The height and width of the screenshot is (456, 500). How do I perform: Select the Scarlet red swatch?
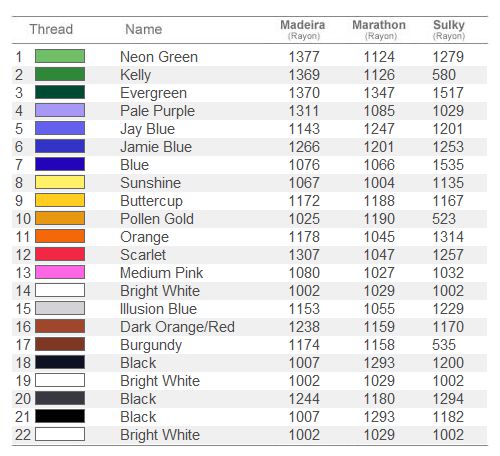(x=60, y=254)
